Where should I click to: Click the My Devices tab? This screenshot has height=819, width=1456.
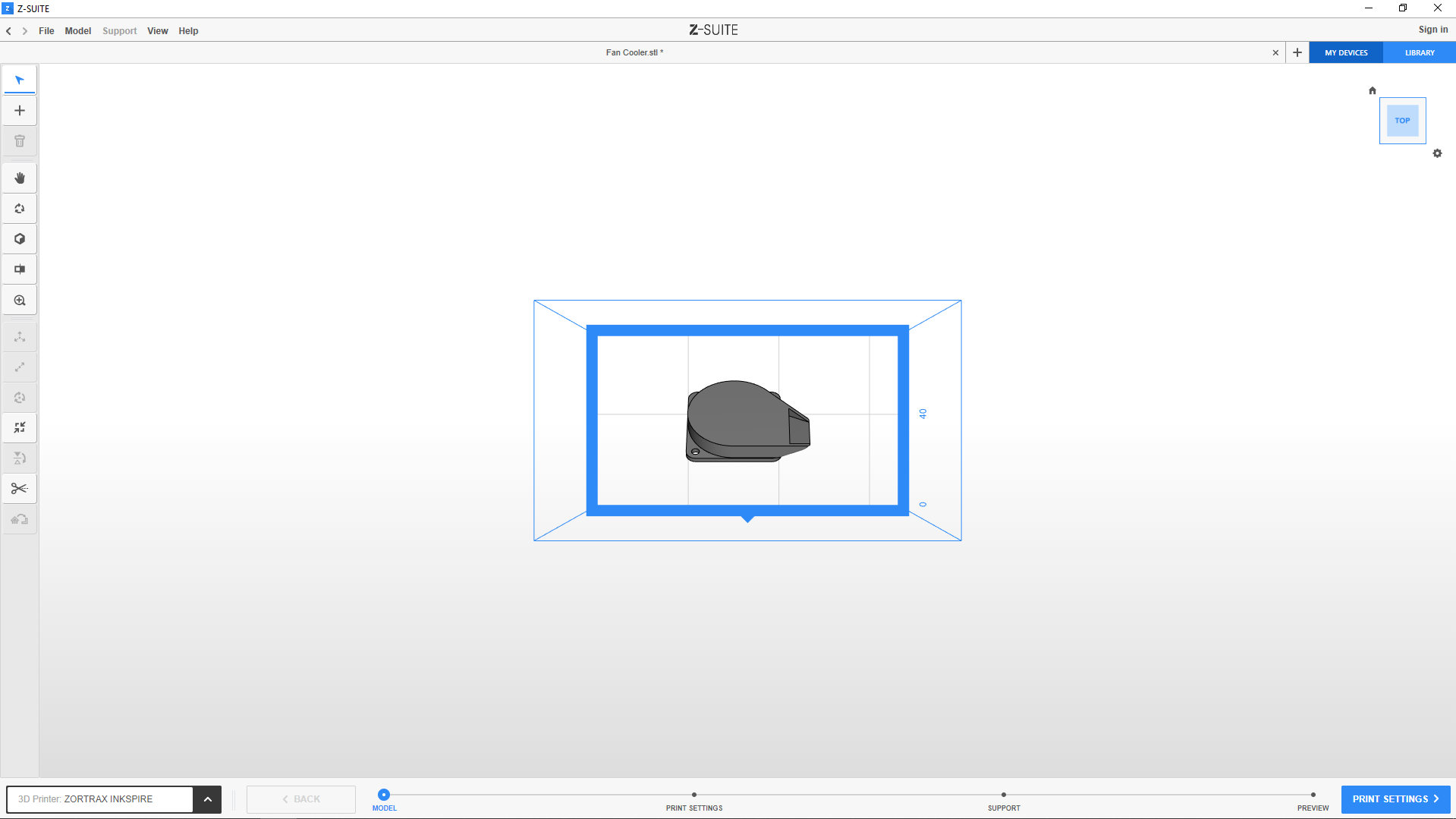point(1346,53)
